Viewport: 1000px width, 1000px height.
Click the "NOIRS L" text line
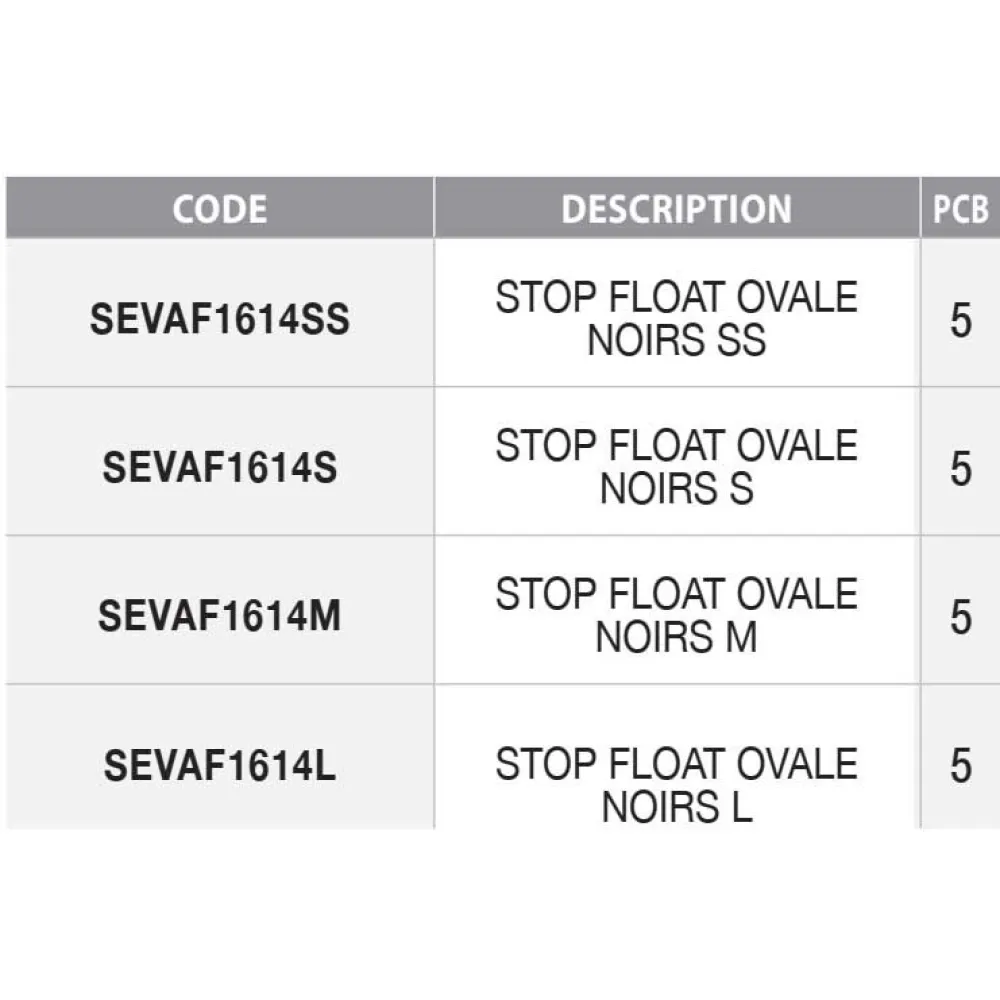[676, 807]
